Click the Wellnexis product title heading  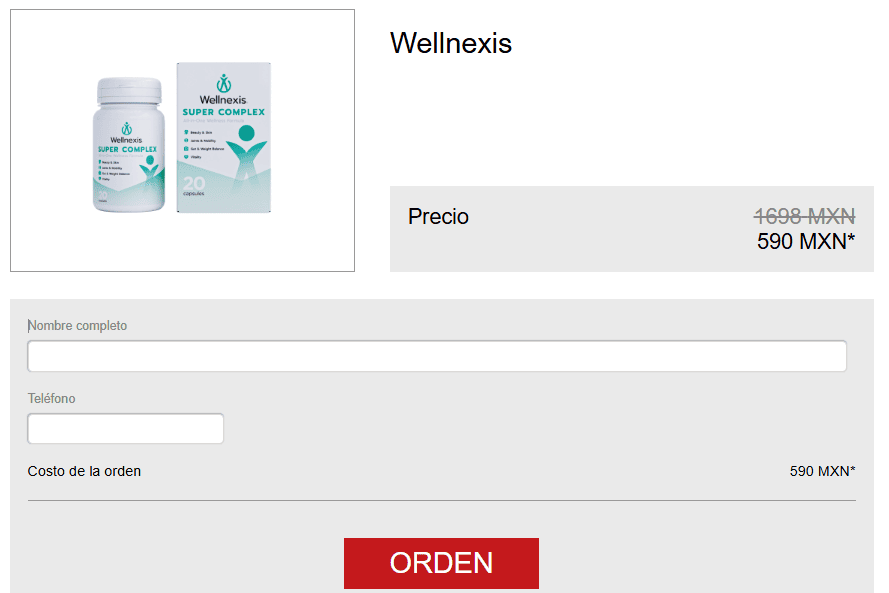point(451,43)
